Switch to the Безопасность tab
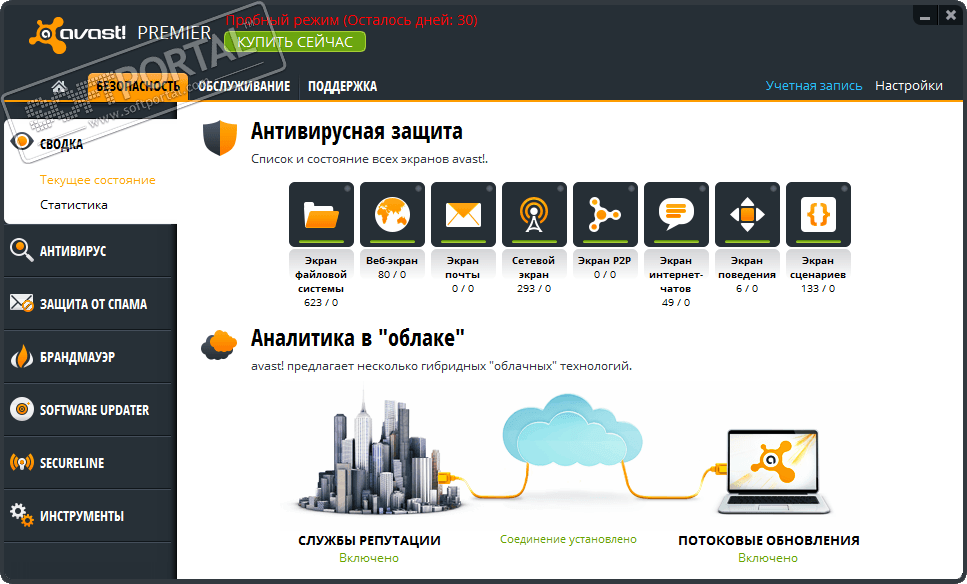Screen dimensions: 967x584 click(x=138, y=86)
